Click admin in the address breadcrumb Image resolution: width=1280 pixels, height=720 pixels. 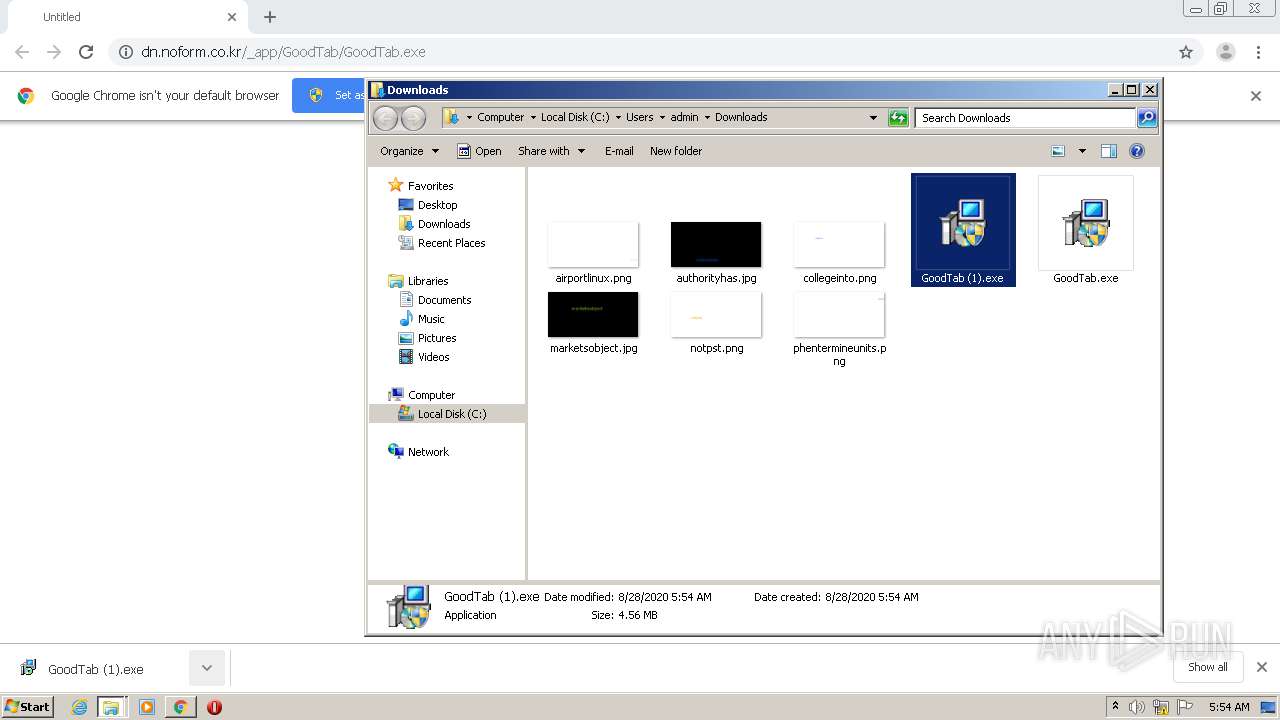point(684,117)
